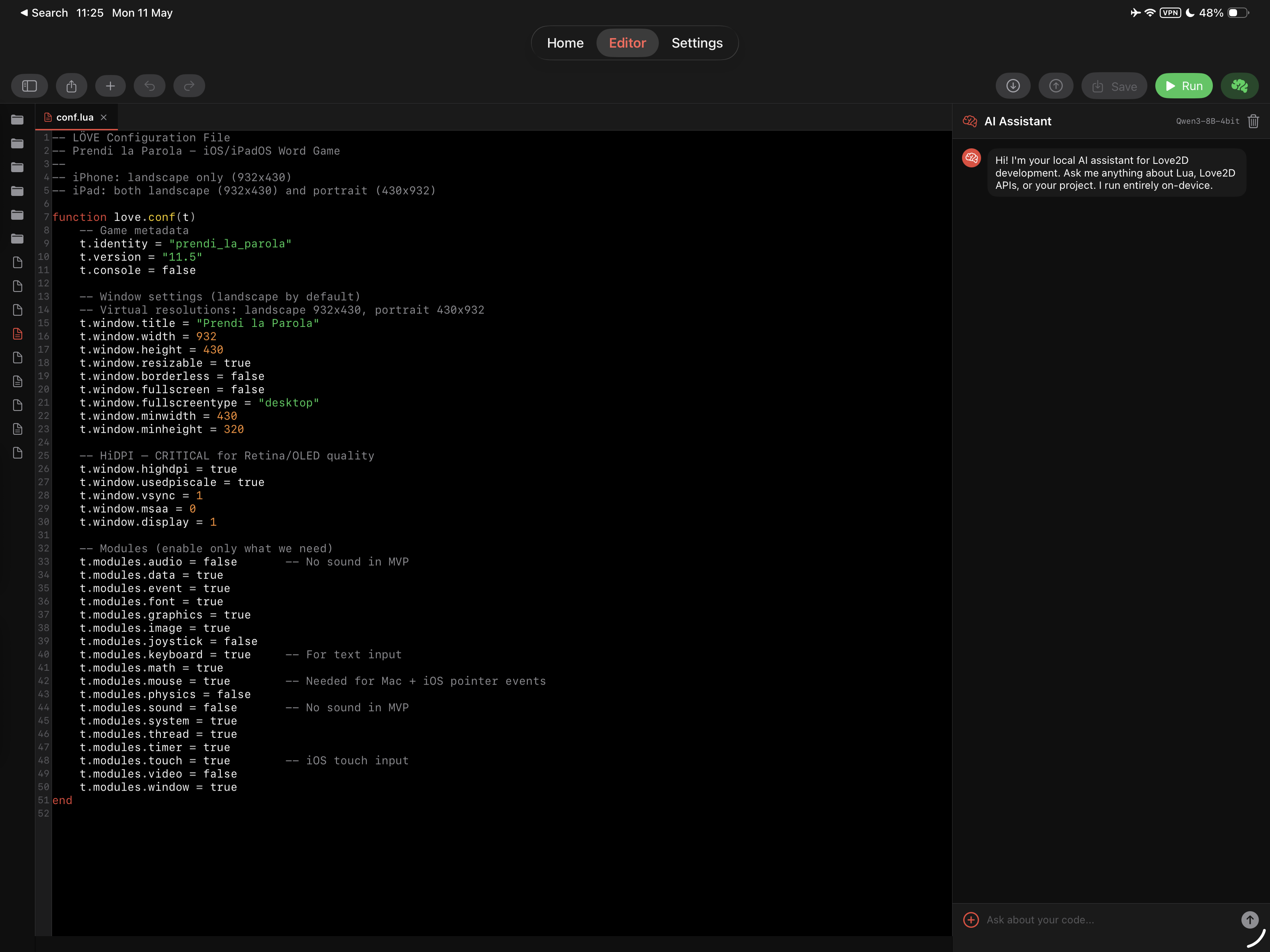Image resolution: width=1270 pixels, height=952 pixels.
Task: Click the 't.window.vsync = 1' line
Action: pos(141,495)
